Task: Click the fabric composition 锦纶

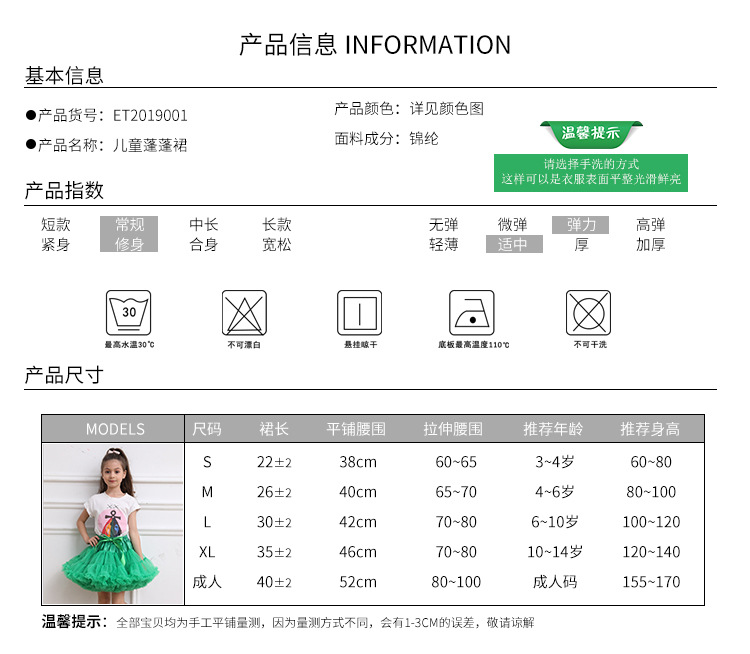Action: (424, 139)
